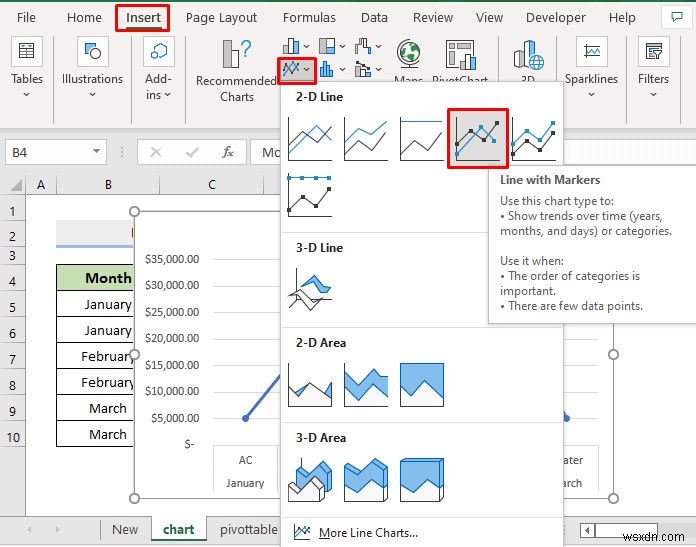This screenshot has height=547, width=696.
Task: Switch to the Formulas tab
Action: pos(309,17)
